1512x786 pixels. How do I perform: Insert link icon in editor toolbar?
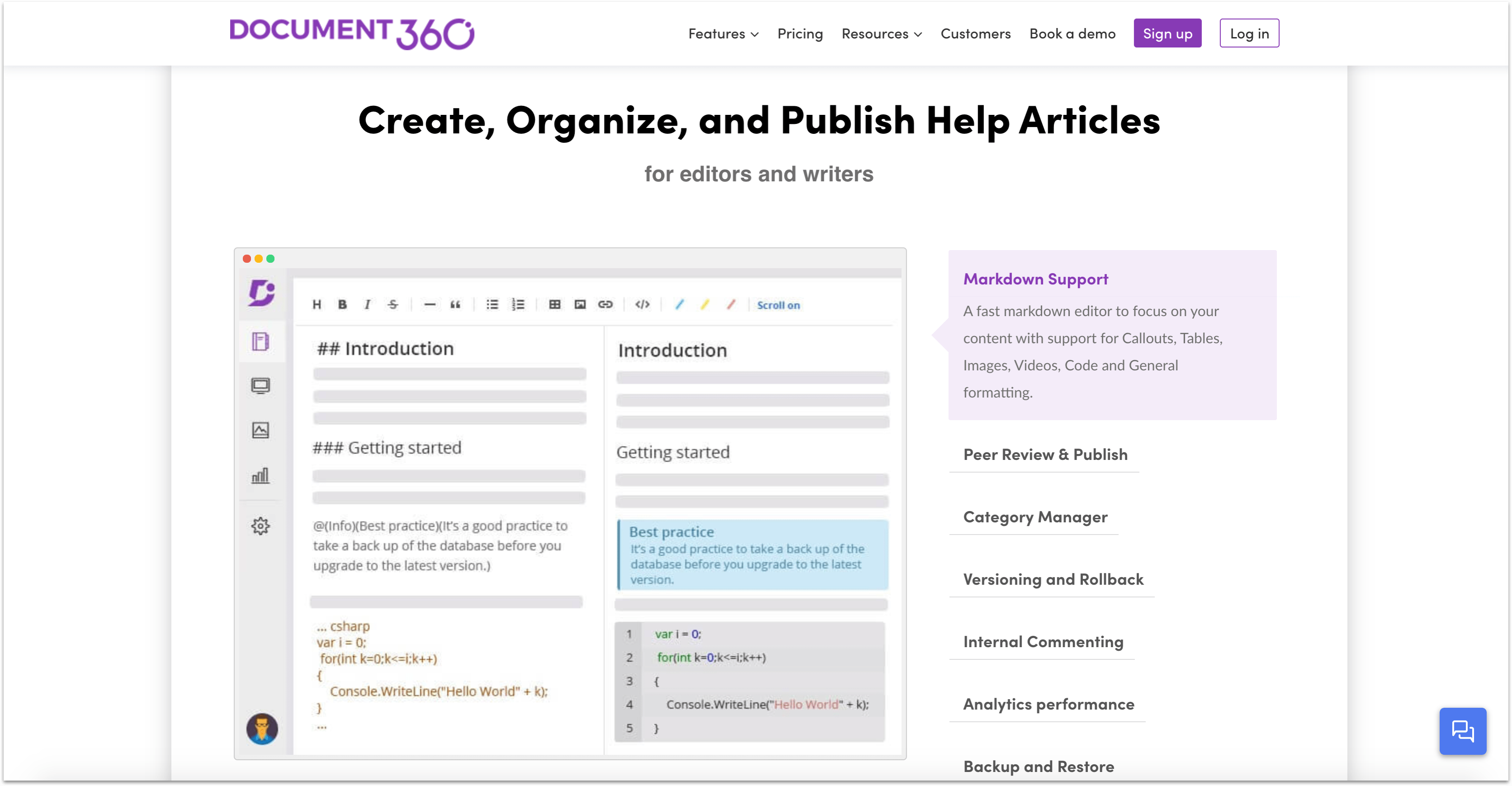[605, 304]
